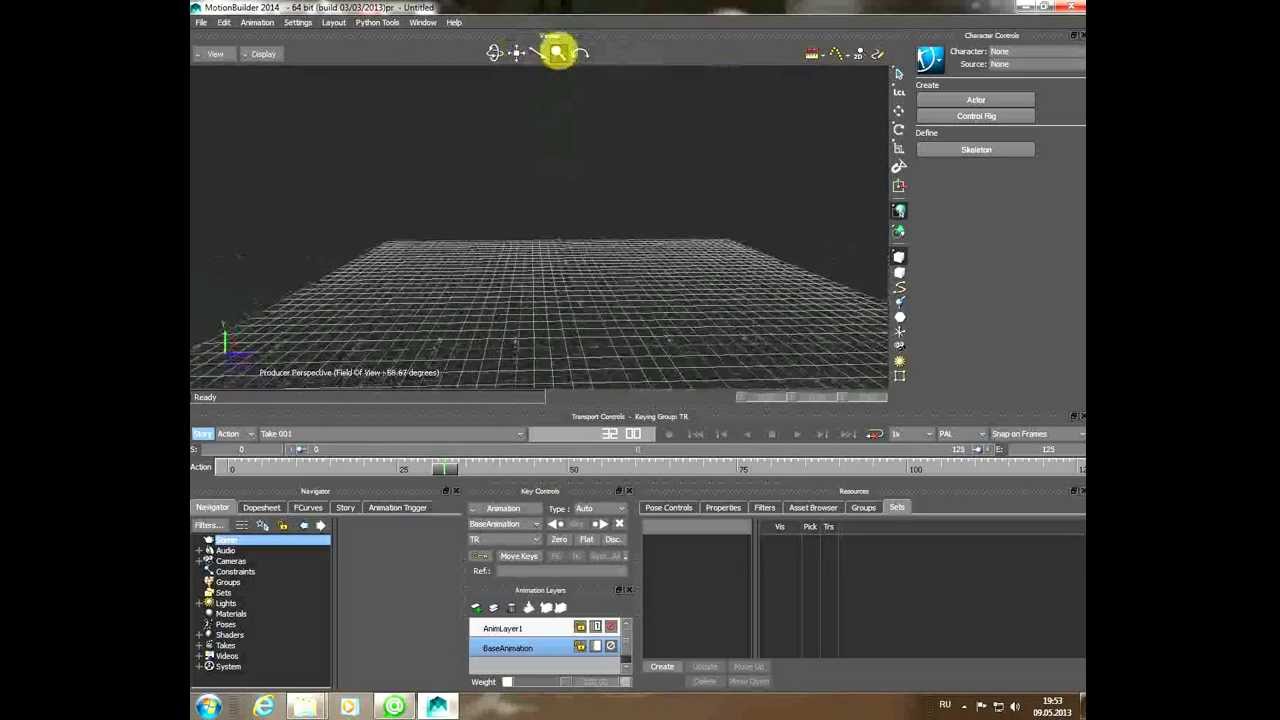1280x720 pixels.
Task: Open the BaseAnimation layer dropdown in Key Controls
Action: pos(505,524)
